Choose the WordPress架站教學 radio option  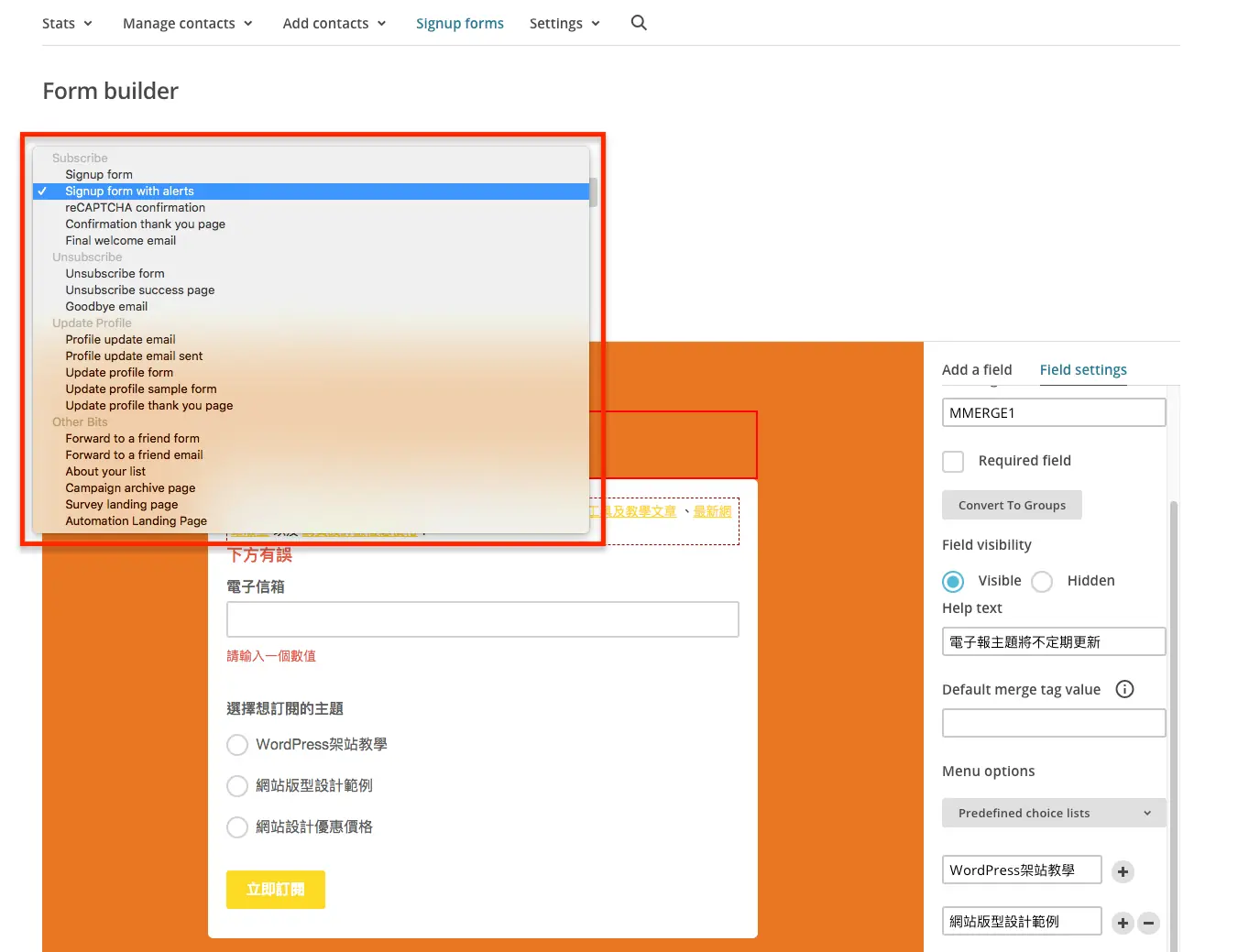point(237,745)
